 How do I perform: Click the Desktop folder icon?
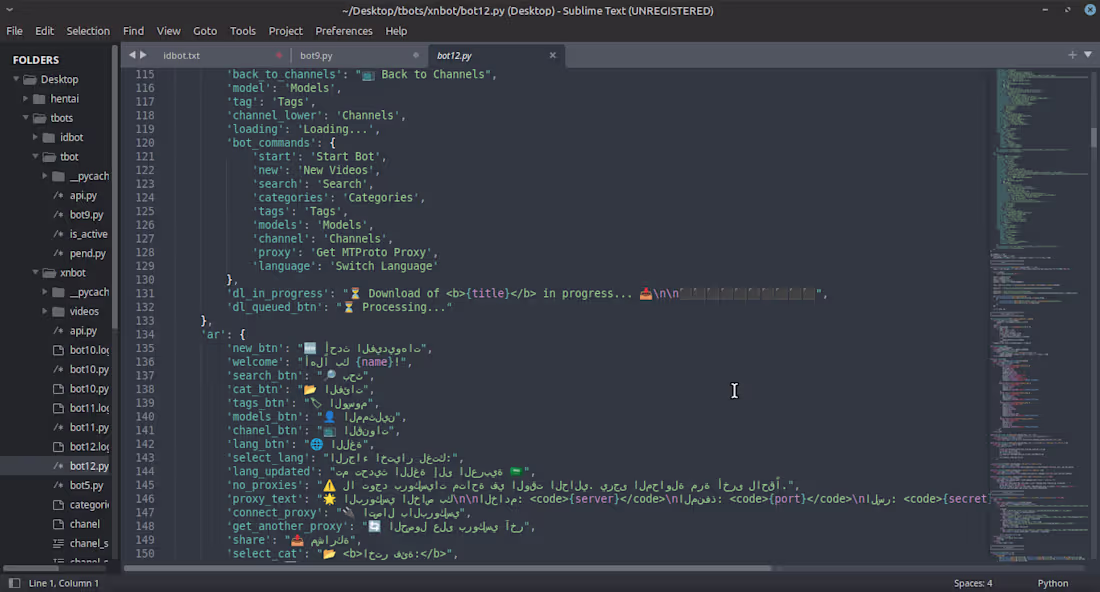click(x=29, y=79)
